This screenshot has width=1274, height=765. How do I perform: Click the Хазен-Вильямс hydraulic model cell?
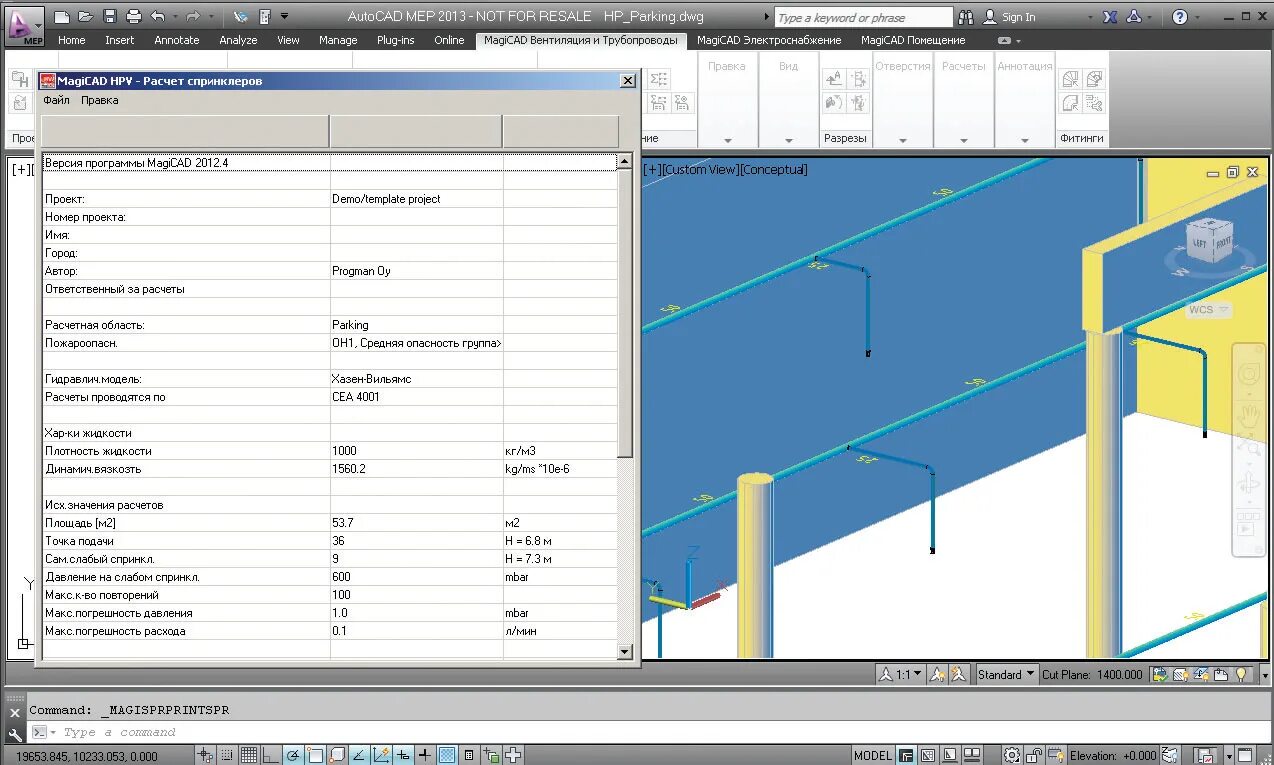[416, 379]
